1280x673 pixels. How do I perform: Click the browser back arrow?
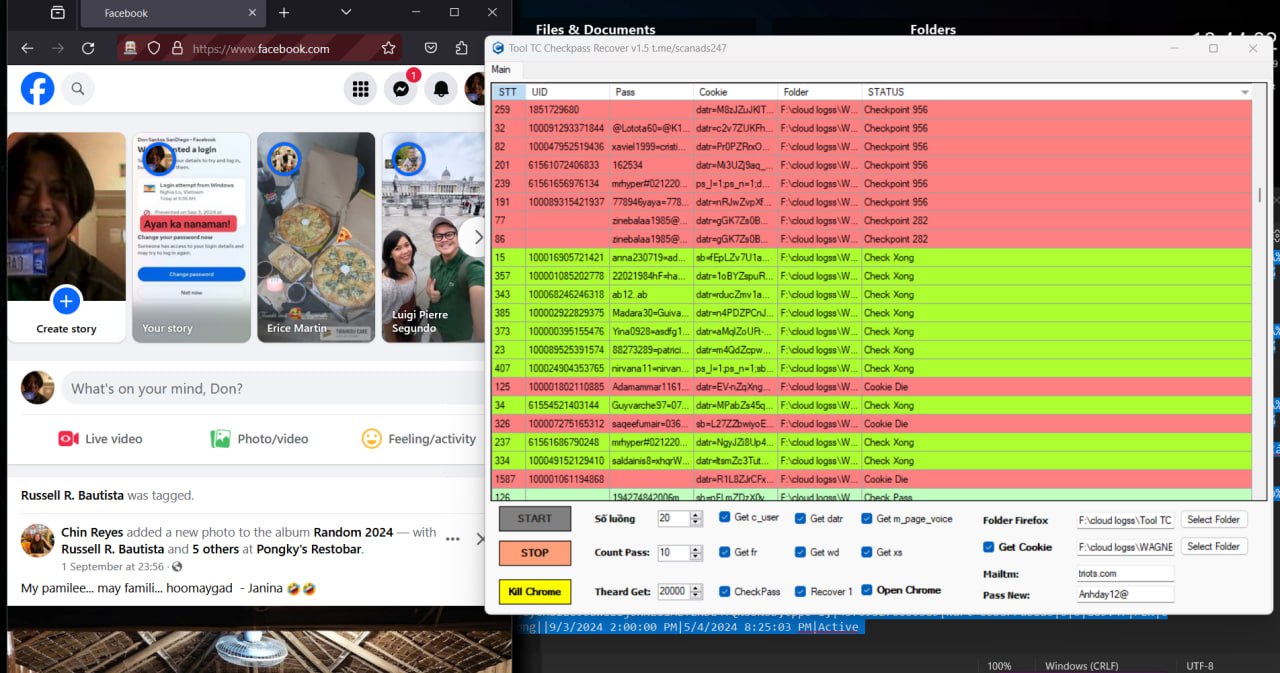[27, 48]
